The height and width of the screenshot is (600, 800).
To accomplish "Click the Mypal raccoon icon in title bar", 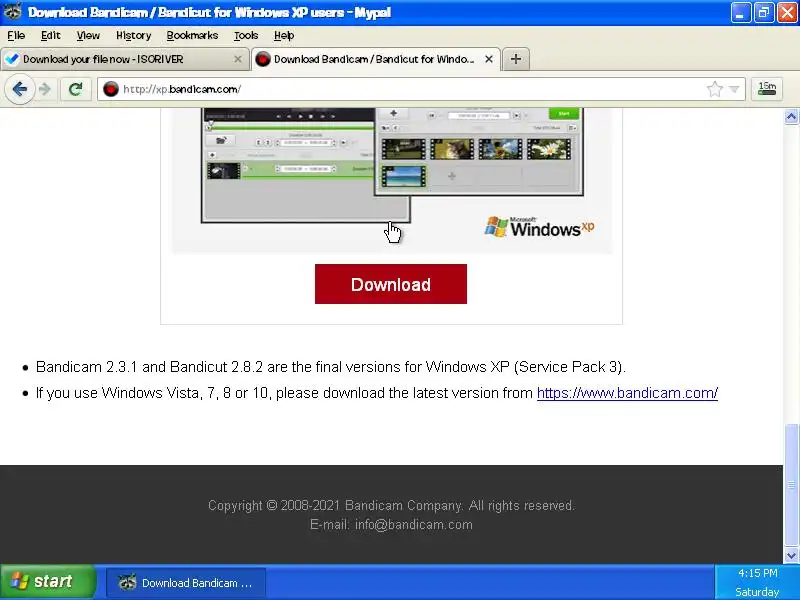I will tap(13, 11).
